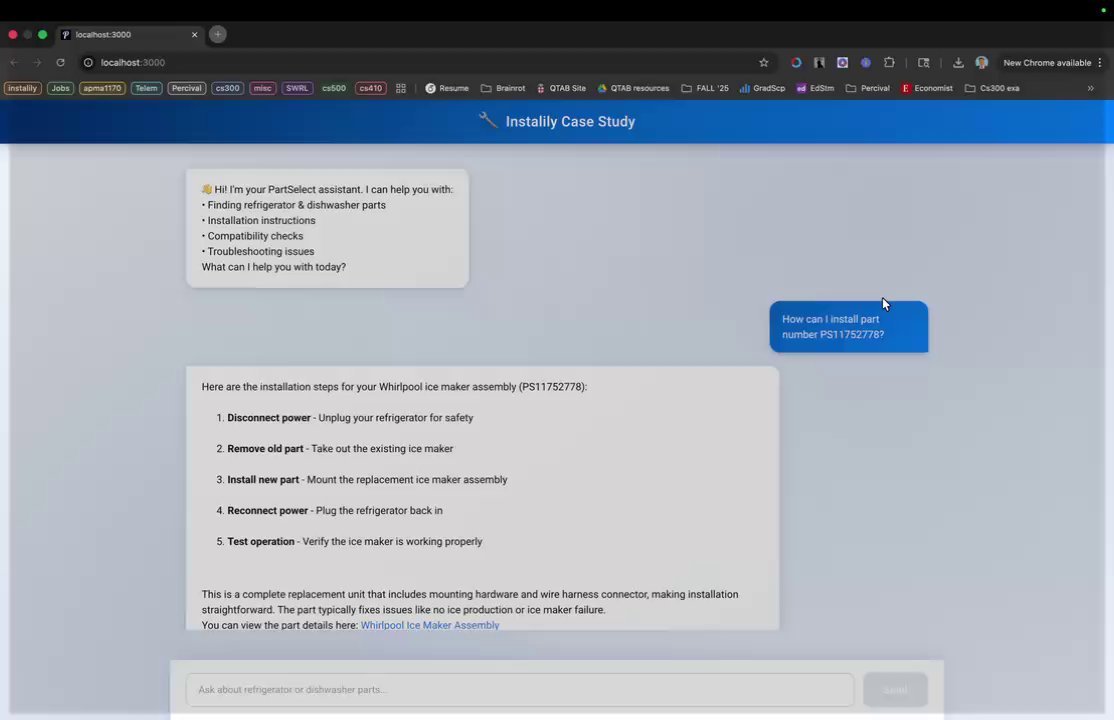This screenshot has width=1114, height=720.
Task: Open the EdStm bookmark
Action: coord(815,88)
